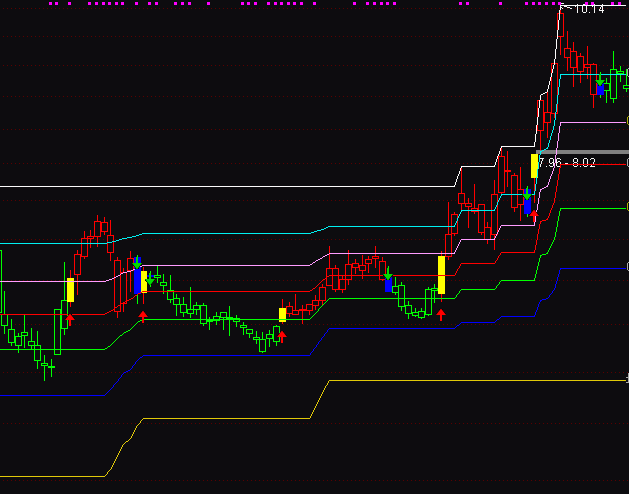Click the rightmost red up arrow

533,213
